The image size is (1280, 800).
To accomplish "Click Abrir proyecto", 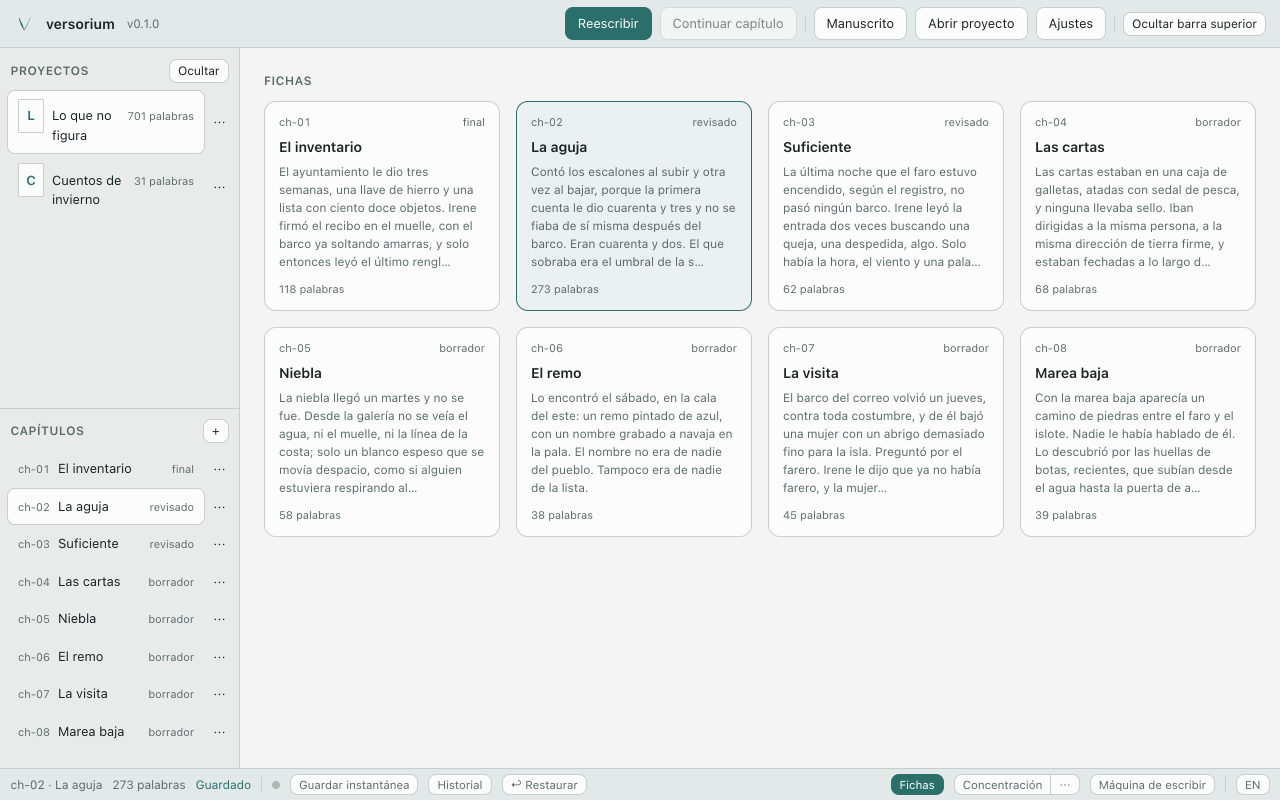I will [971, 24].
